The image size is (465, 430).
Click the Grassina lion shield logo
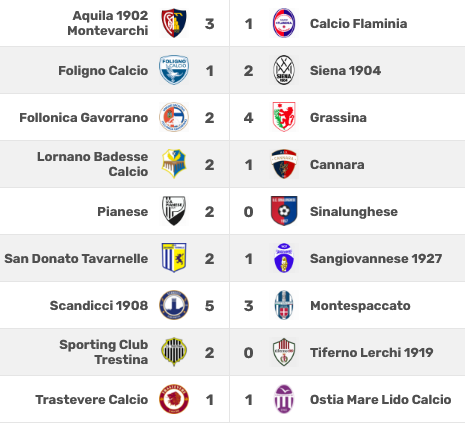pos(284,117)
